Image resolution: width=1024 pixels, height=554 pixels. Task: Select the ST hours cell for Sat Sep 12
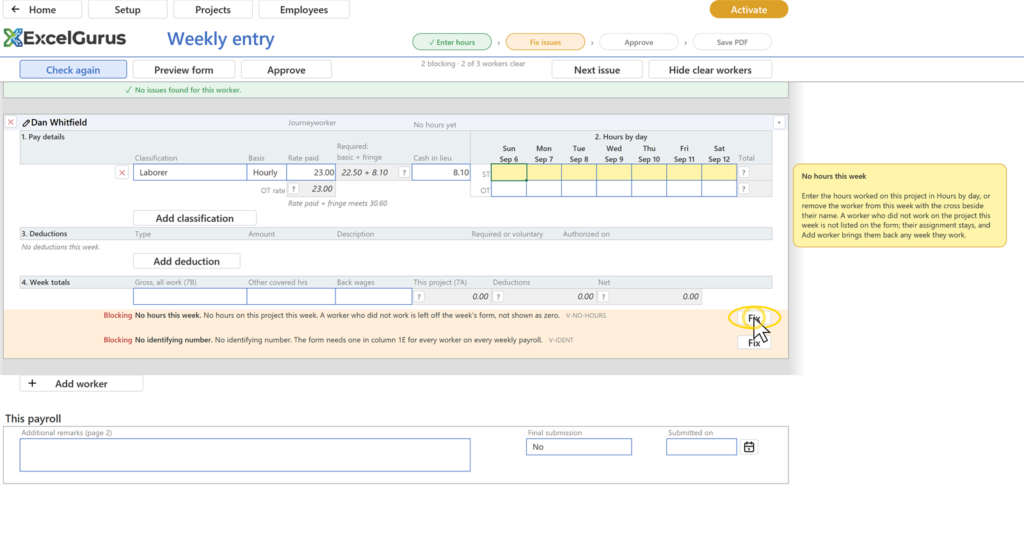(x=719, y=172)
